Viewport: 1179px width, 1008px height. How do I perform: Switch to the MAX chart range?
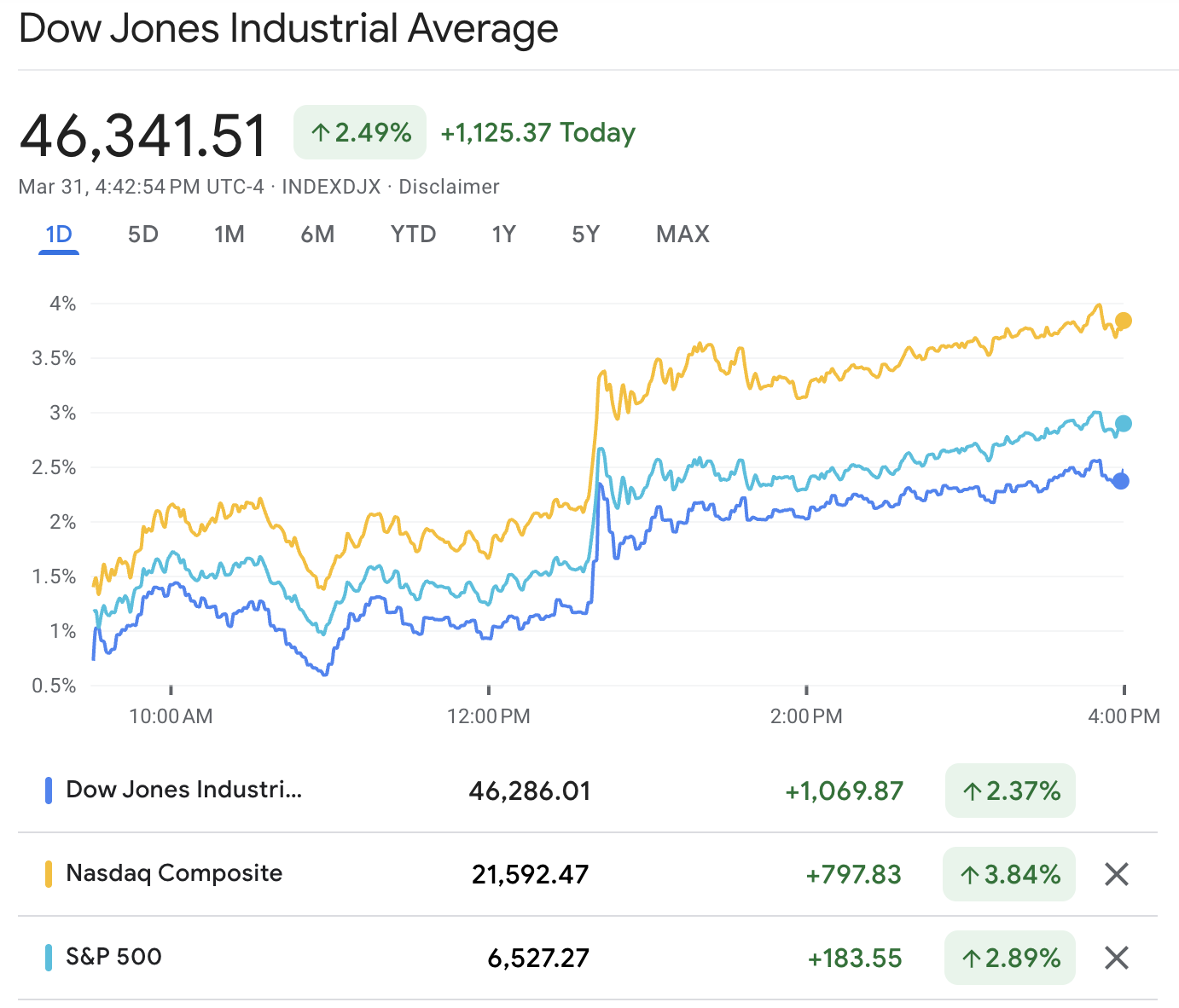(x=682, y=234)
